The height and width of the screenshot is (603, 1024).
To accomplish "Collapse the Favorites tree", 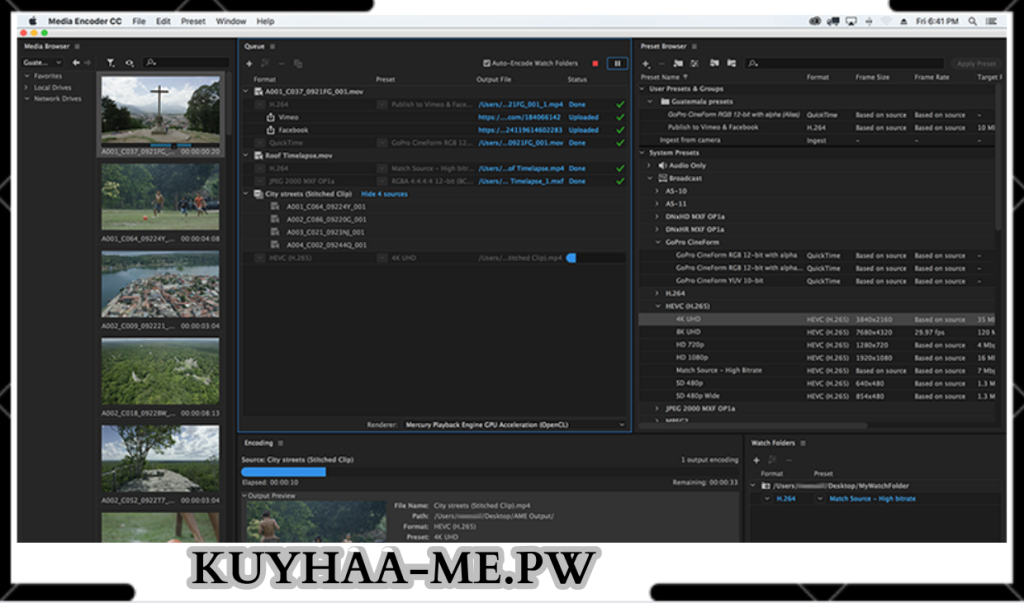I will pos(27,76).
